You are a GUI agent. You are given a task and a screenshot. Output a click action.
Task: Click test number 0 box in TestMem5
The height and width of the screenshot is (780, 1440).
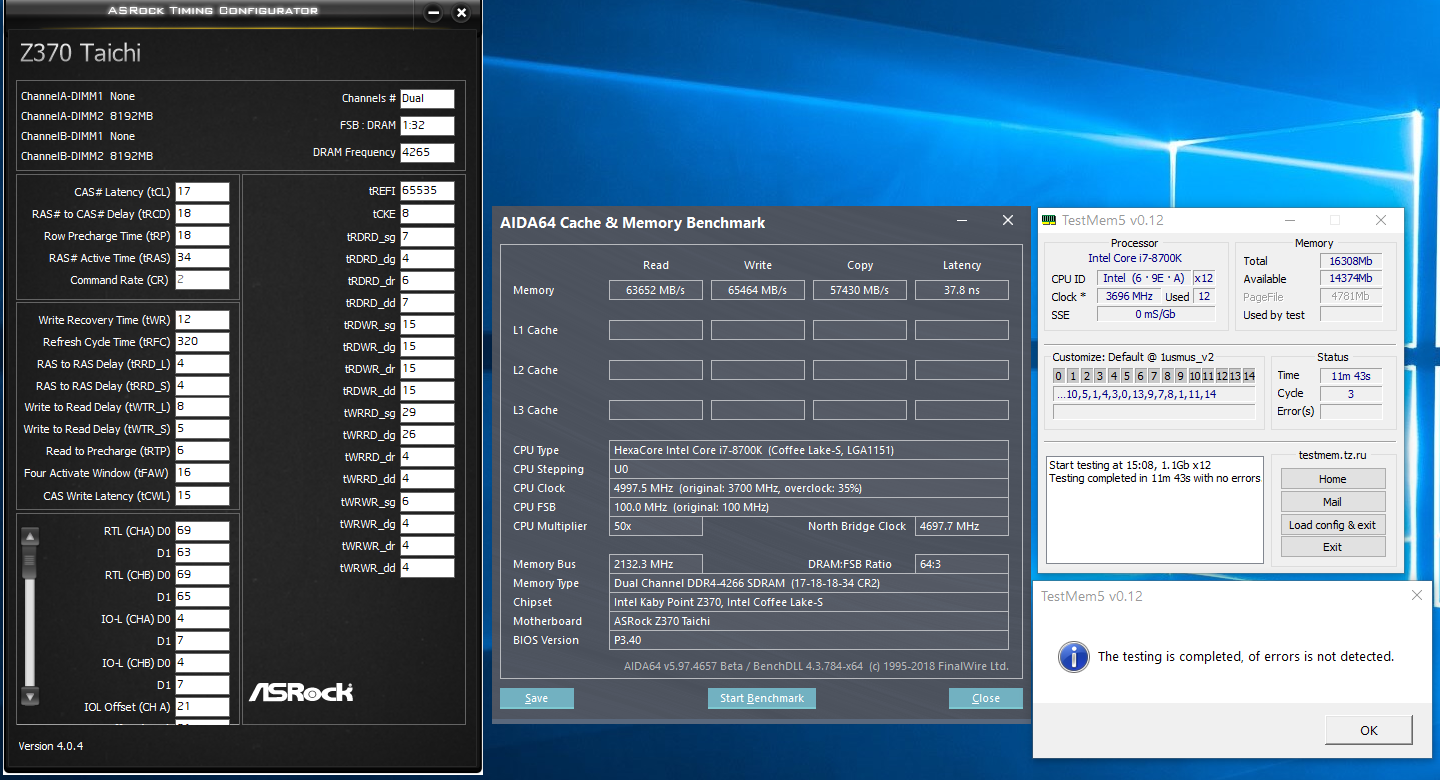1059,376
